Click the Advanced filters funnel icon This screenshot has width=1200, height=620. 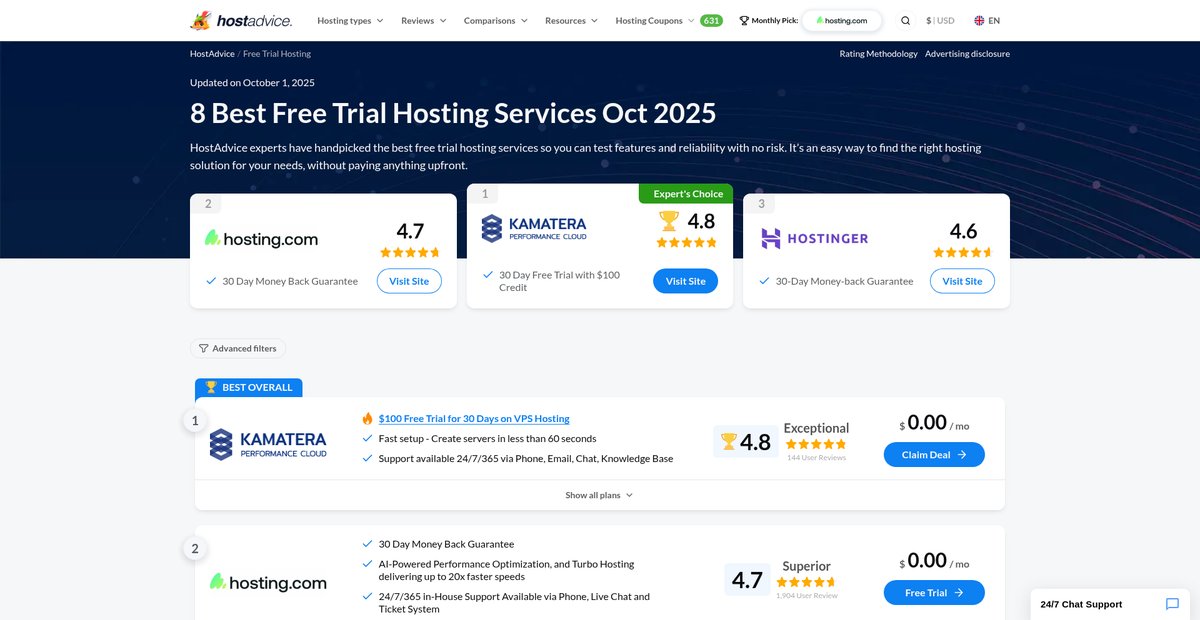(204, 348)
